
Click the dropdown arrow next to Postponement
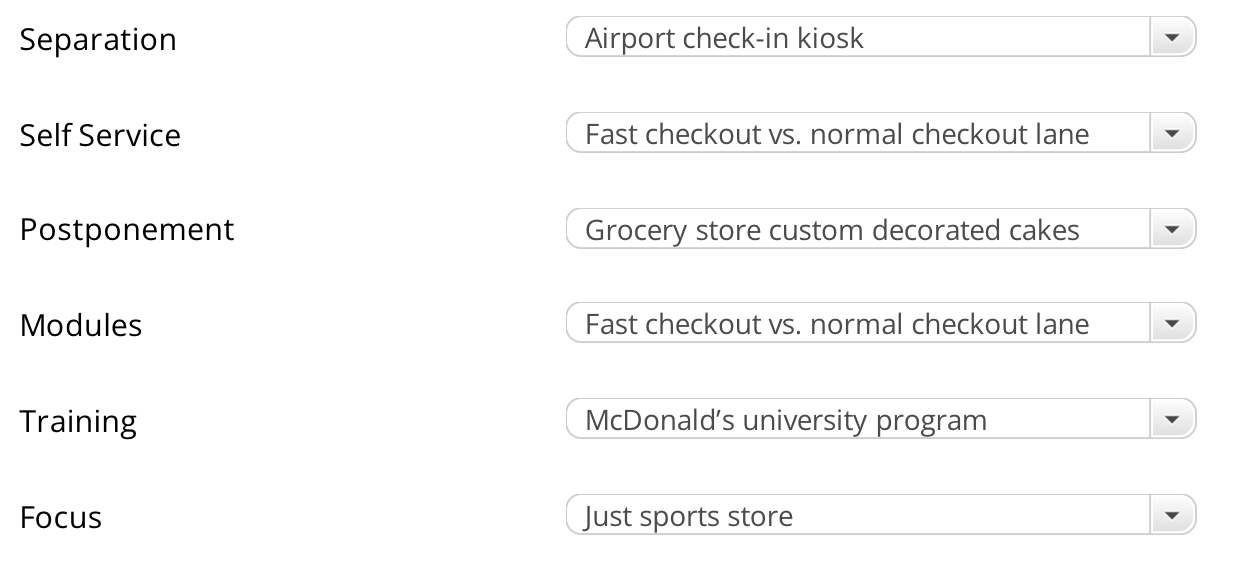[x=1172, y=228]
